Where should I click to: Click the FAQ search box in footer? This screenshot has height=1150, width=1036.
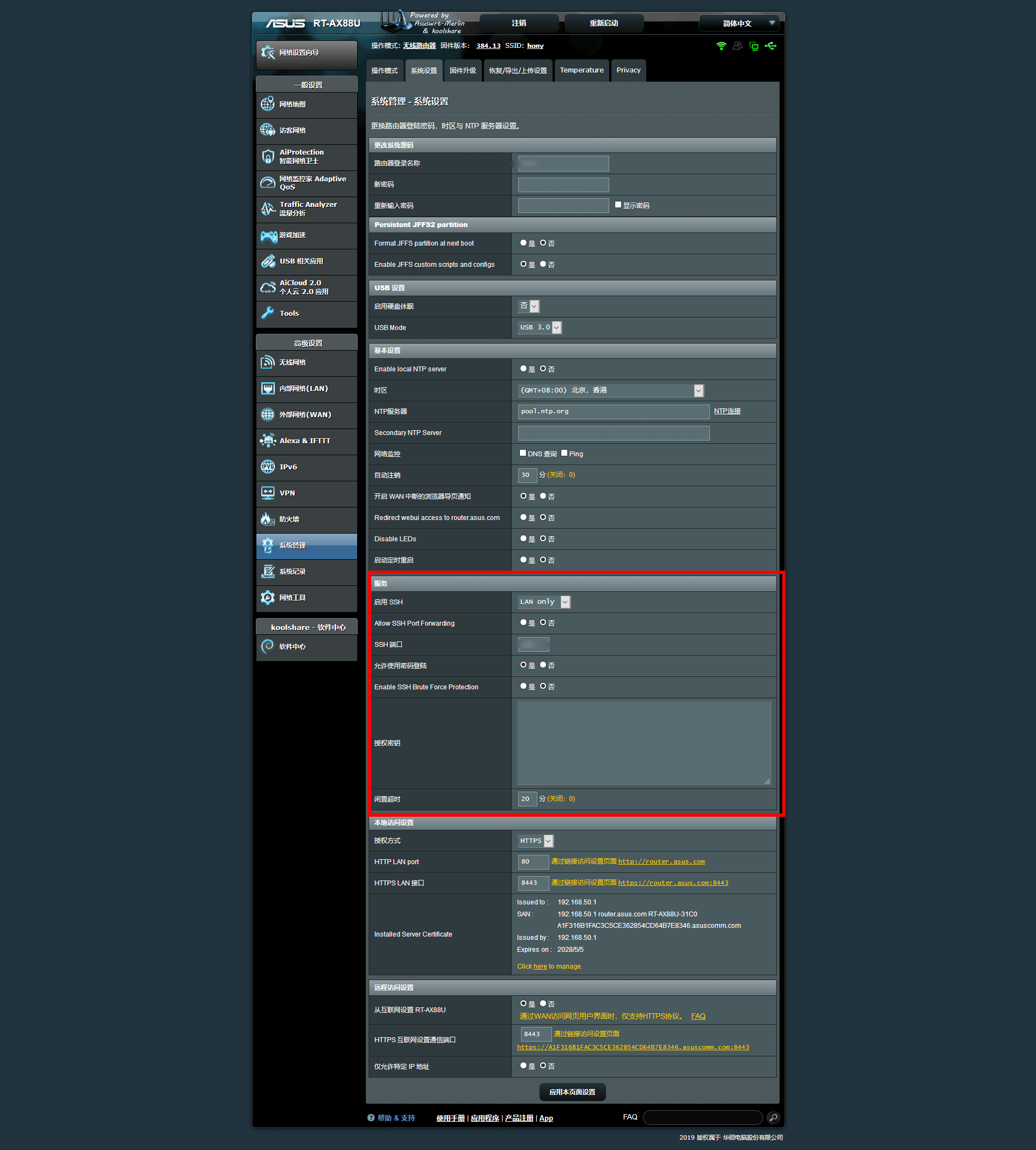703,1117
